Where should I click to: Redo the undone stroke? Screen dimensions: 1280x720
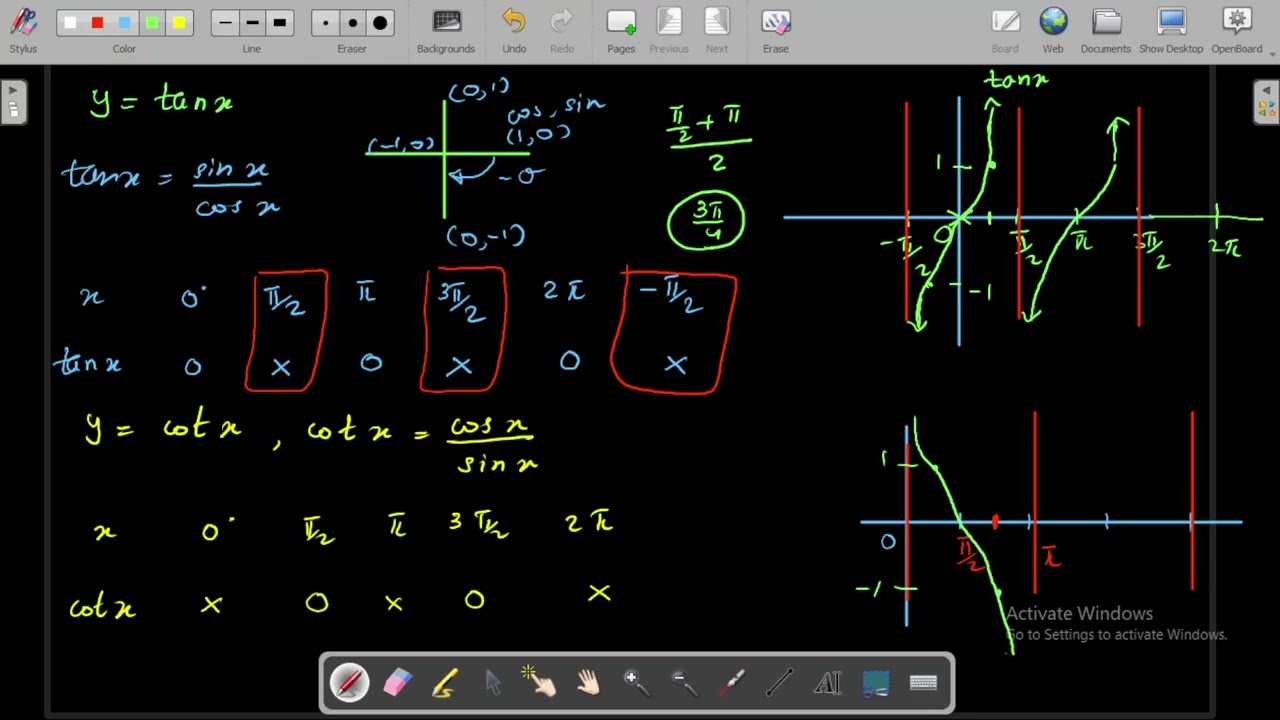pyautogui.click(x=562, y=30)
